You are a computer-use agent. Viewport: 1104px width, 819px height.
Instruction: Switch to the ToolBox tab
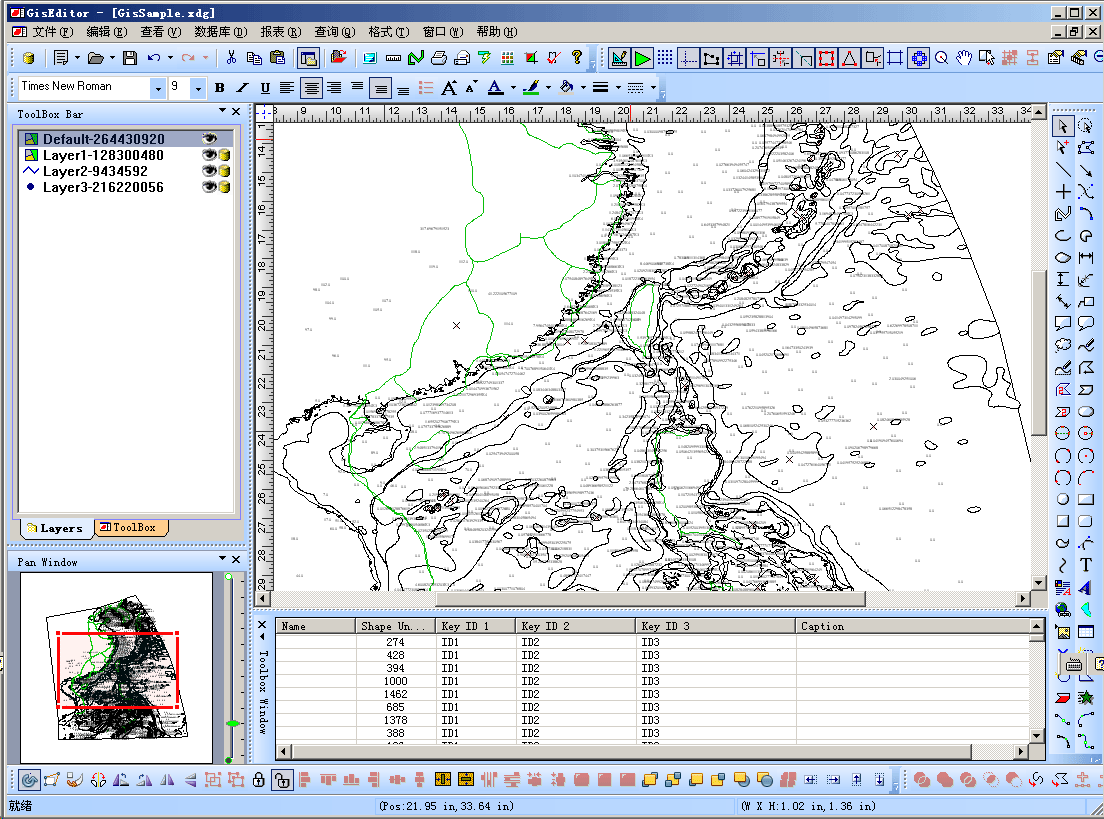131,527
